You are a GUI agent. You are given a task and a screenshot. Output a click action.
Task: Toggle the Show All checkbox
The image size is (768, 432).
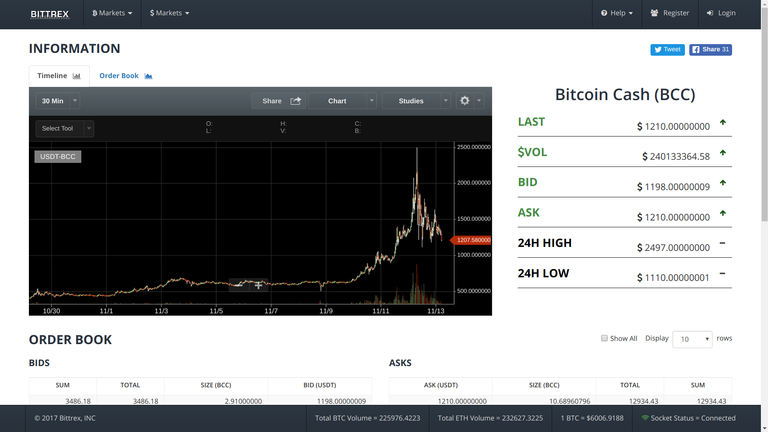pos(604,338)
